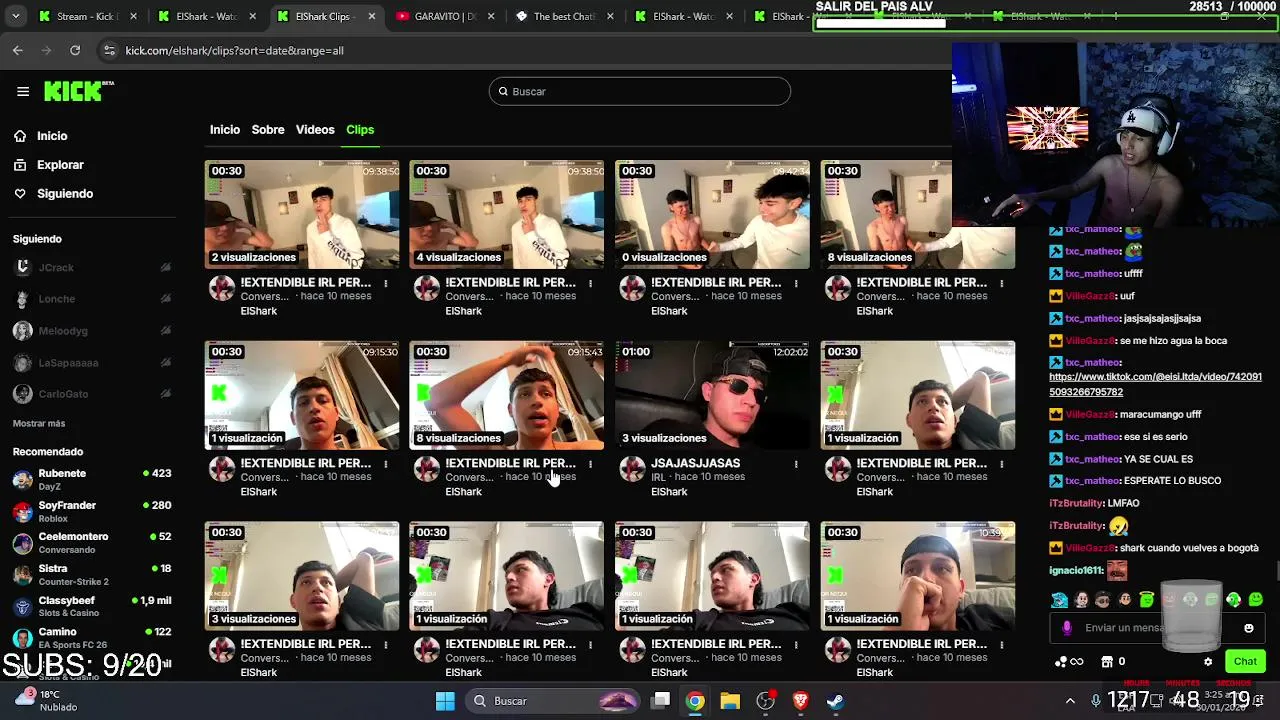
Task: Toggle notifications icon next to CarloGato
Action: click(x=166, y=394)
